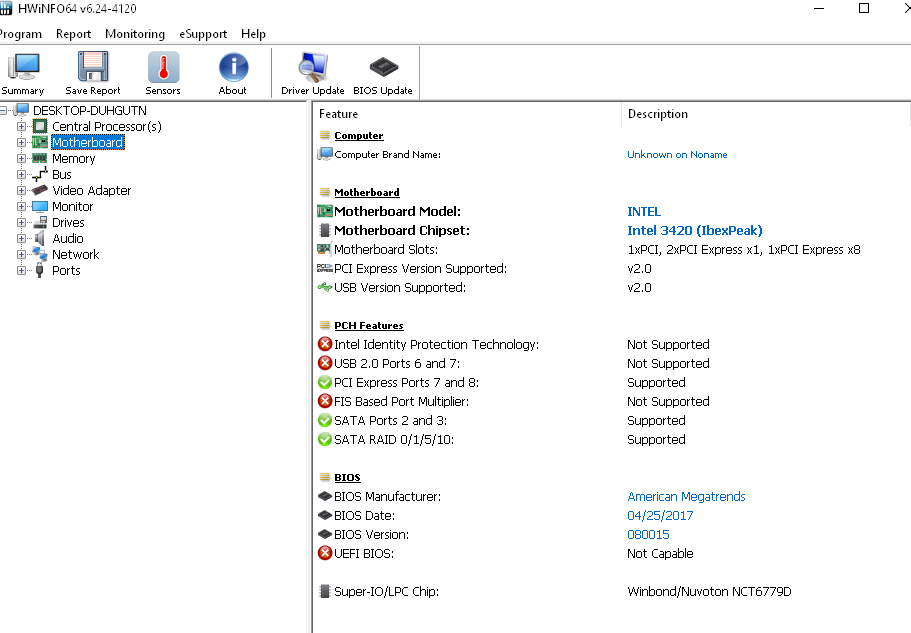Screen dimensions: 911x633
Task: Expand the Monitor tree node
Action: coord(21,206)
